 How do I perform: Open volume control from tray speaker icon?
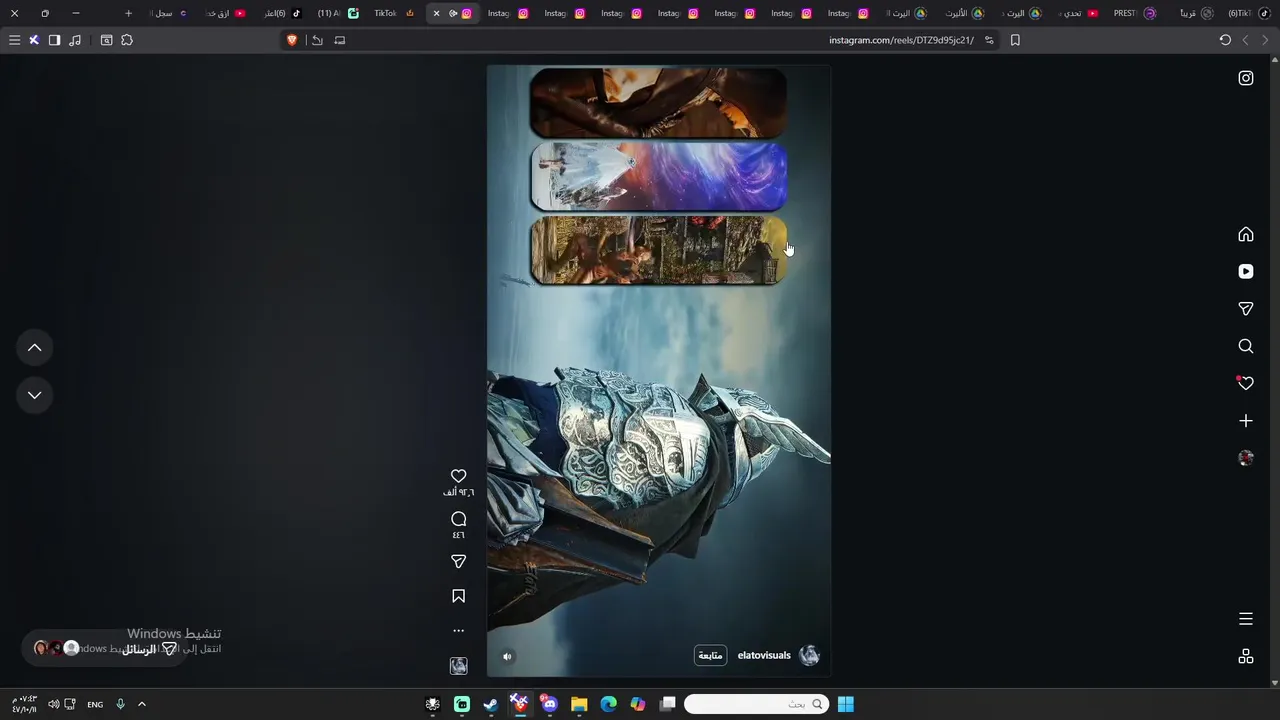coord(53,704)
